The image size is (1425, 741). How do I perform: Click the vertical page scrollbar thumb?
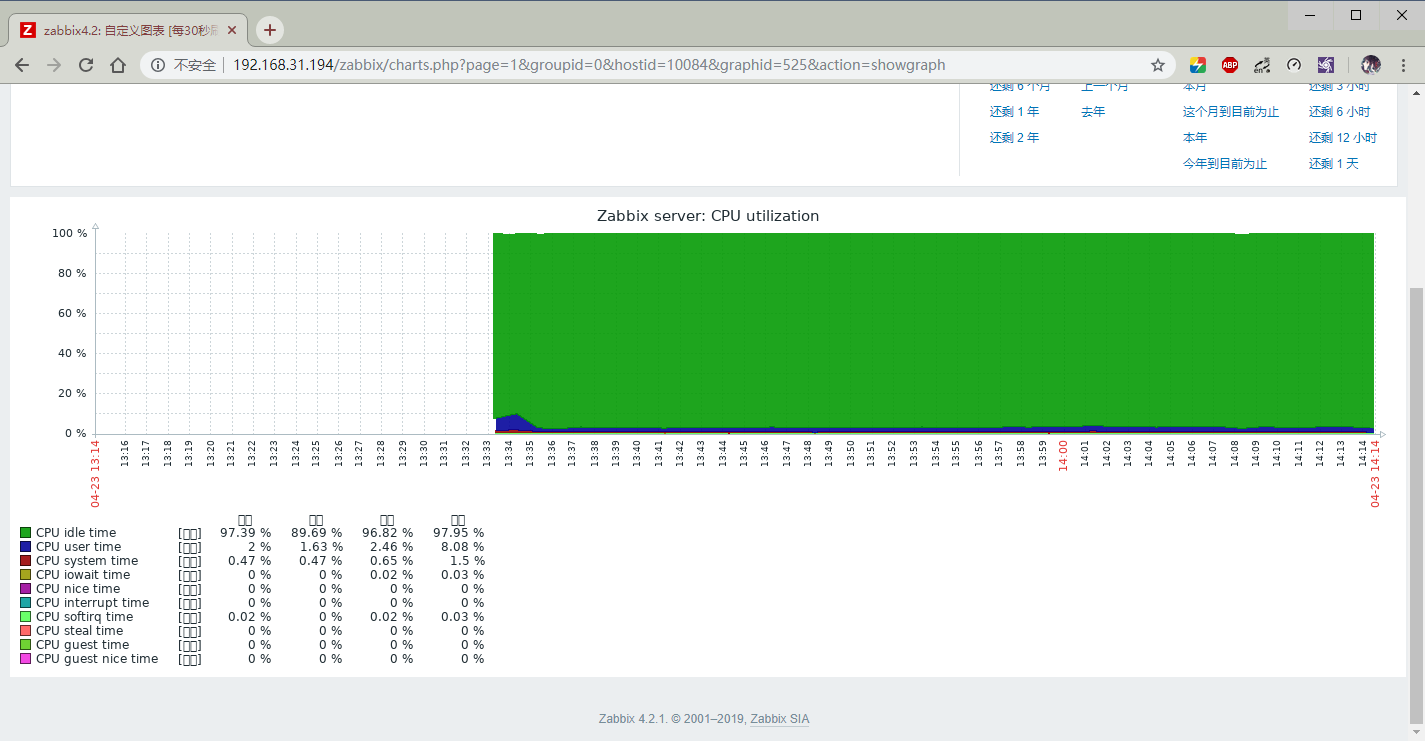click(x=1416, y=505)
